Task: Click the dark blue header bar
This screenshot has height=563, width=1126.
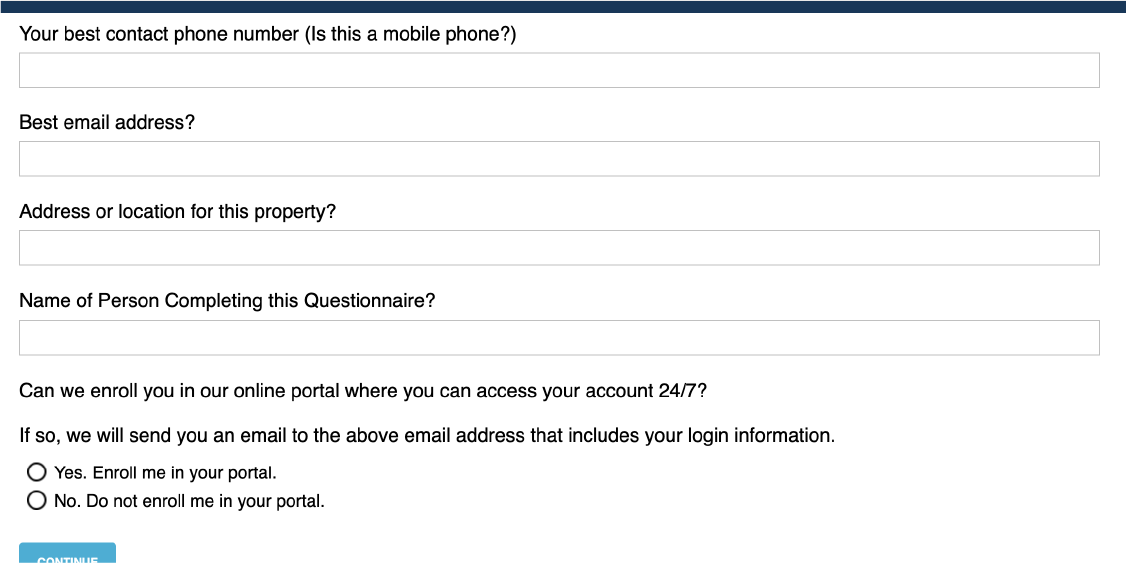Action: click(563, 6)
